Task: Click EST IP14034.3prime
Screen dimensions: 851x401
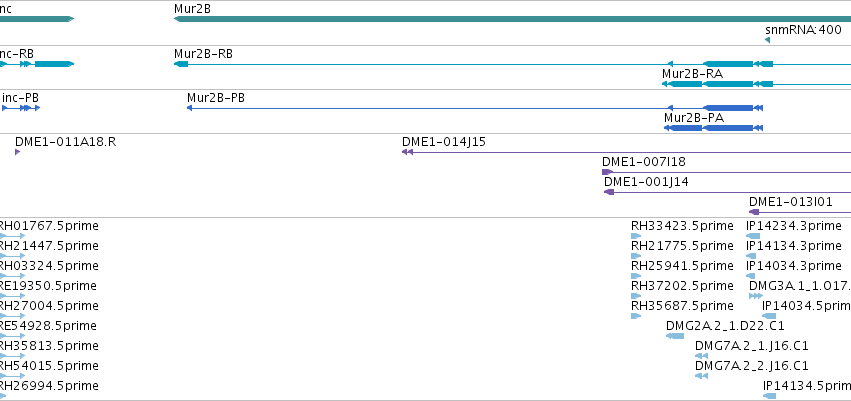Action: 794,266
